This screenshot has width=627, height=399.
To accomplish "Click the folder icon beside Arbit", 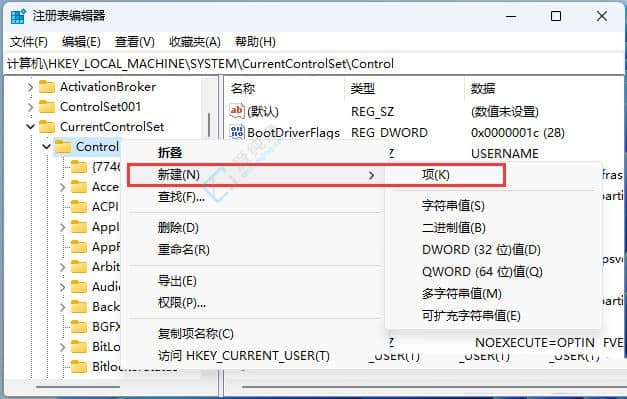I will [79, 267].
